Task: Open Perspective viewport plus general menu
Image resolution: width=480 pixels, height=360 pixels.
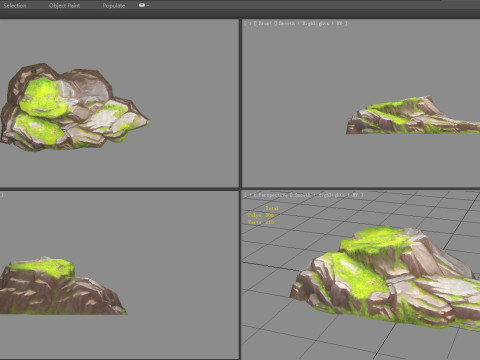Action: [250, 195]
